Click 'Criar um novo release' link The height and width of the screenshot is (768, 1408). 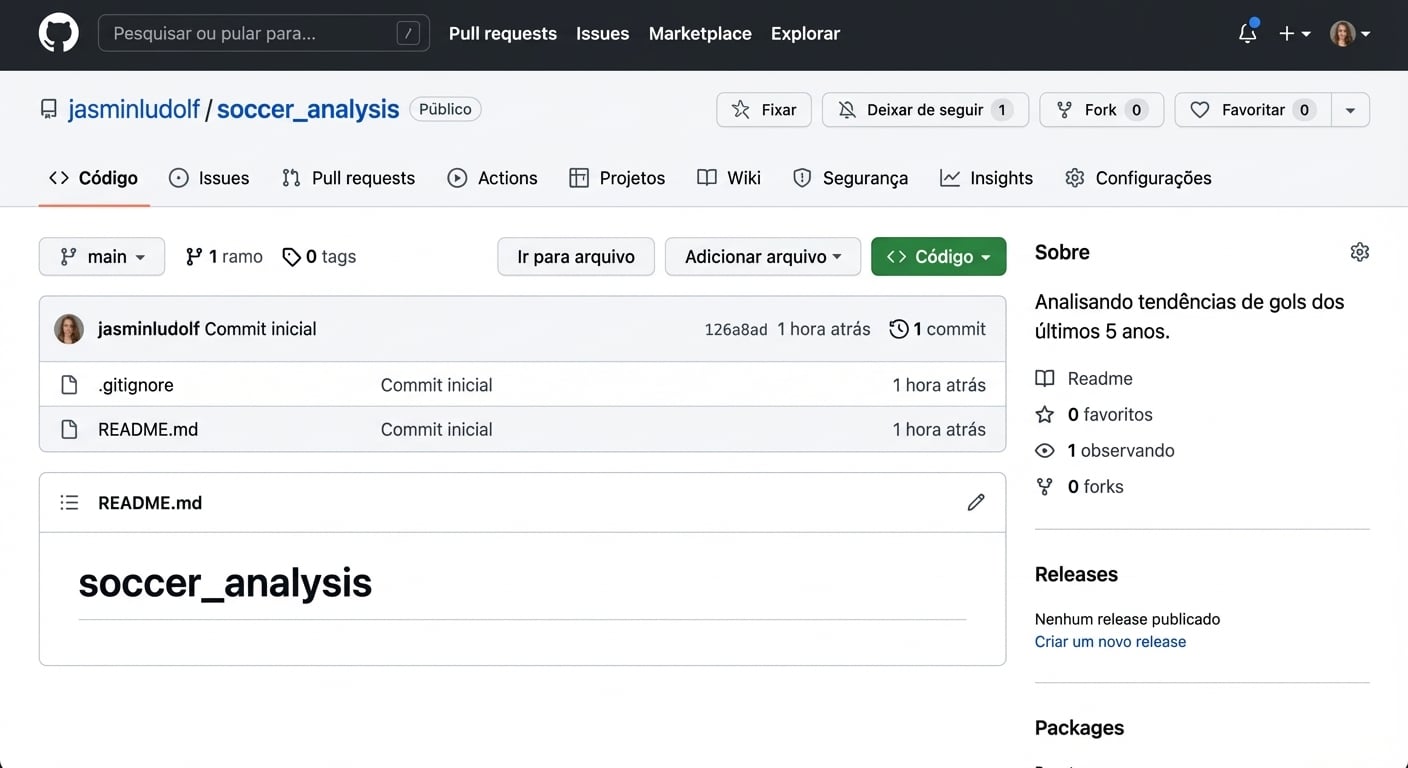pos(1110,642)
